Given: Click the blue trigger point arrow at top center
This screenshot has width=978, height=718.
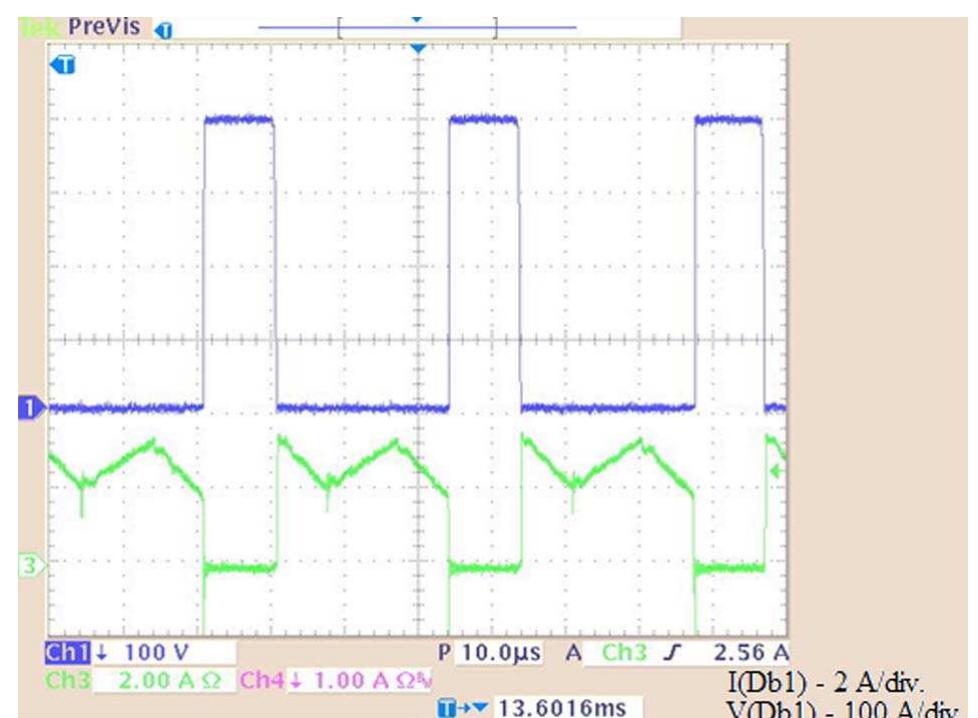Looking at the screenshot, I should [x=419, y=48].
